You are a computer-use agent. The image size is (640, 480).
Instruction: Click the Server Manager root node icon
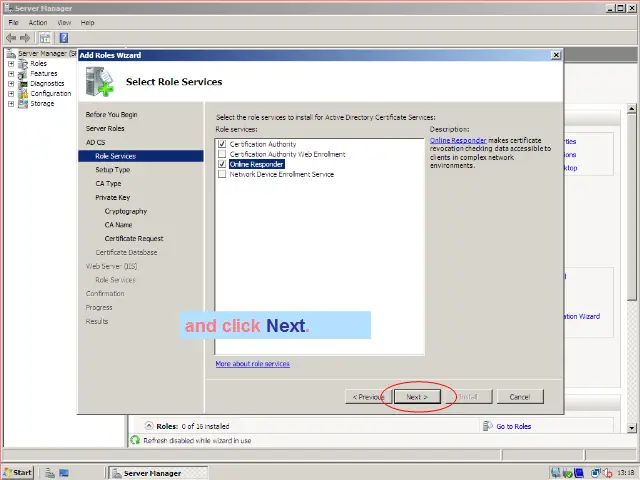11,53
